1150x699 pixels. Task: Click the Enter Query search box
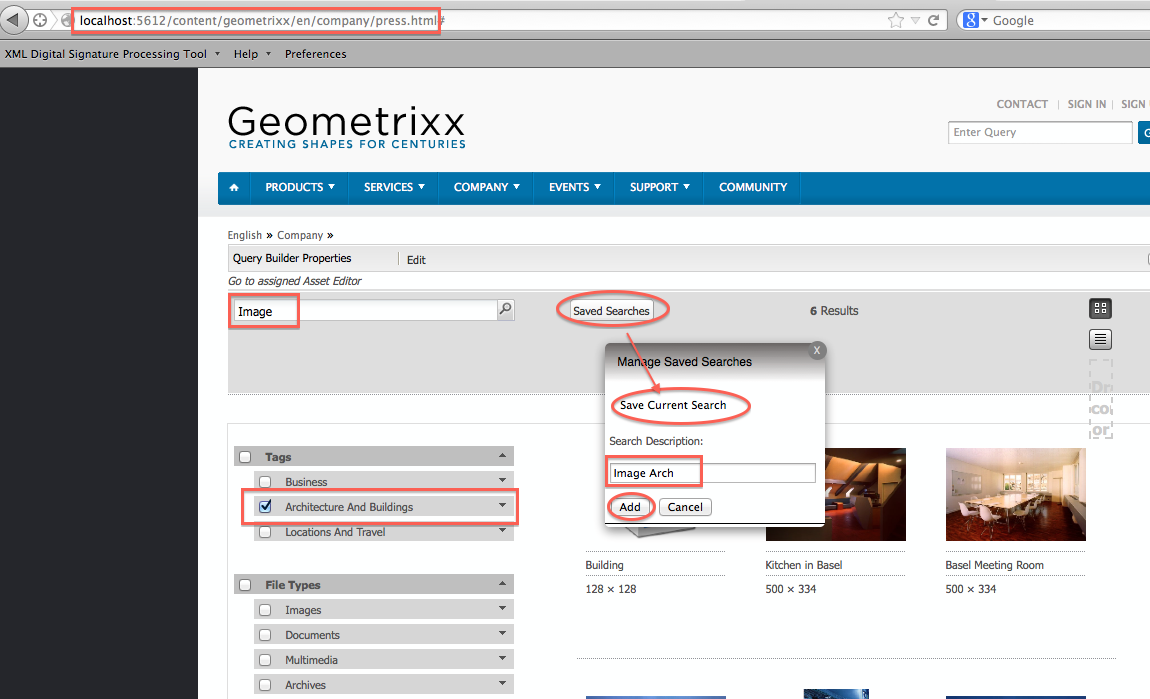(x=1040, y=132)
